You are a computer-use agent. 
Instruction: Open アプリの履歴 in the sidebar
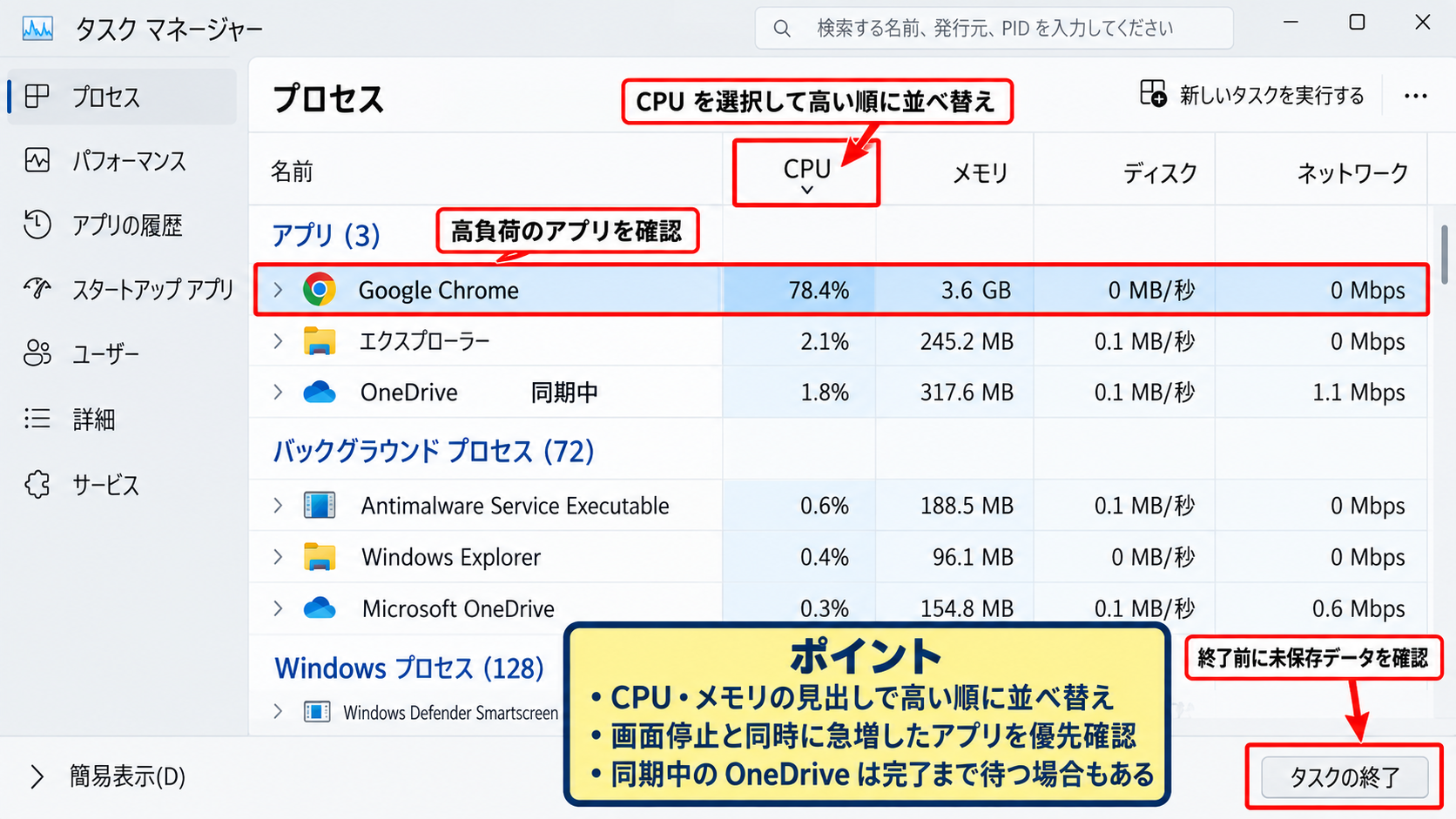[122, 225]
